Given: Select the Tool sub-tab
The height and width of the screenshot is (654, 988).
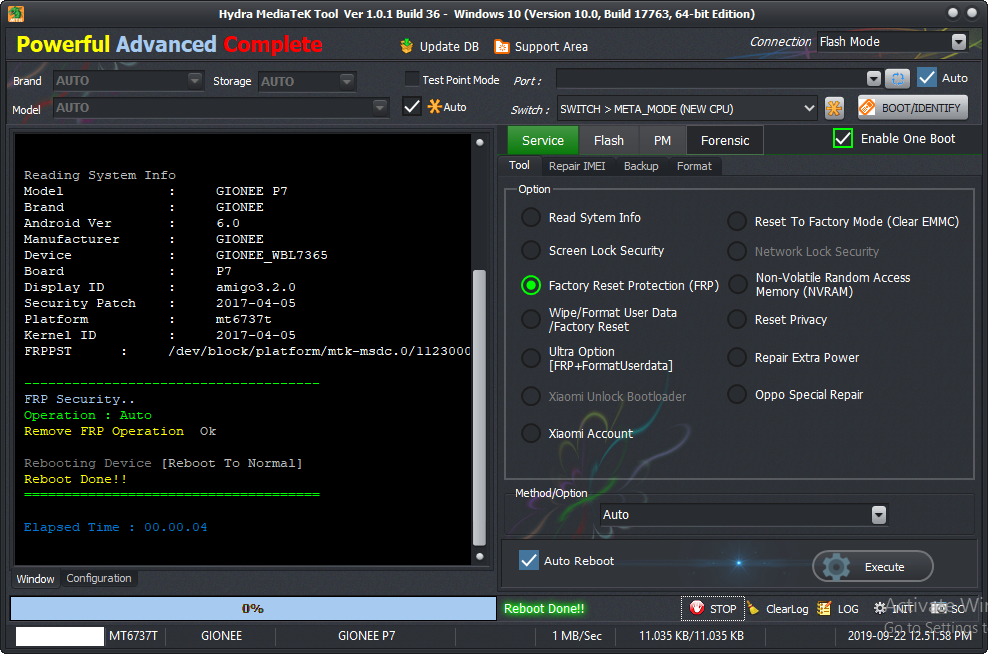Looking at the screenshot, I should tap(519, 165).
